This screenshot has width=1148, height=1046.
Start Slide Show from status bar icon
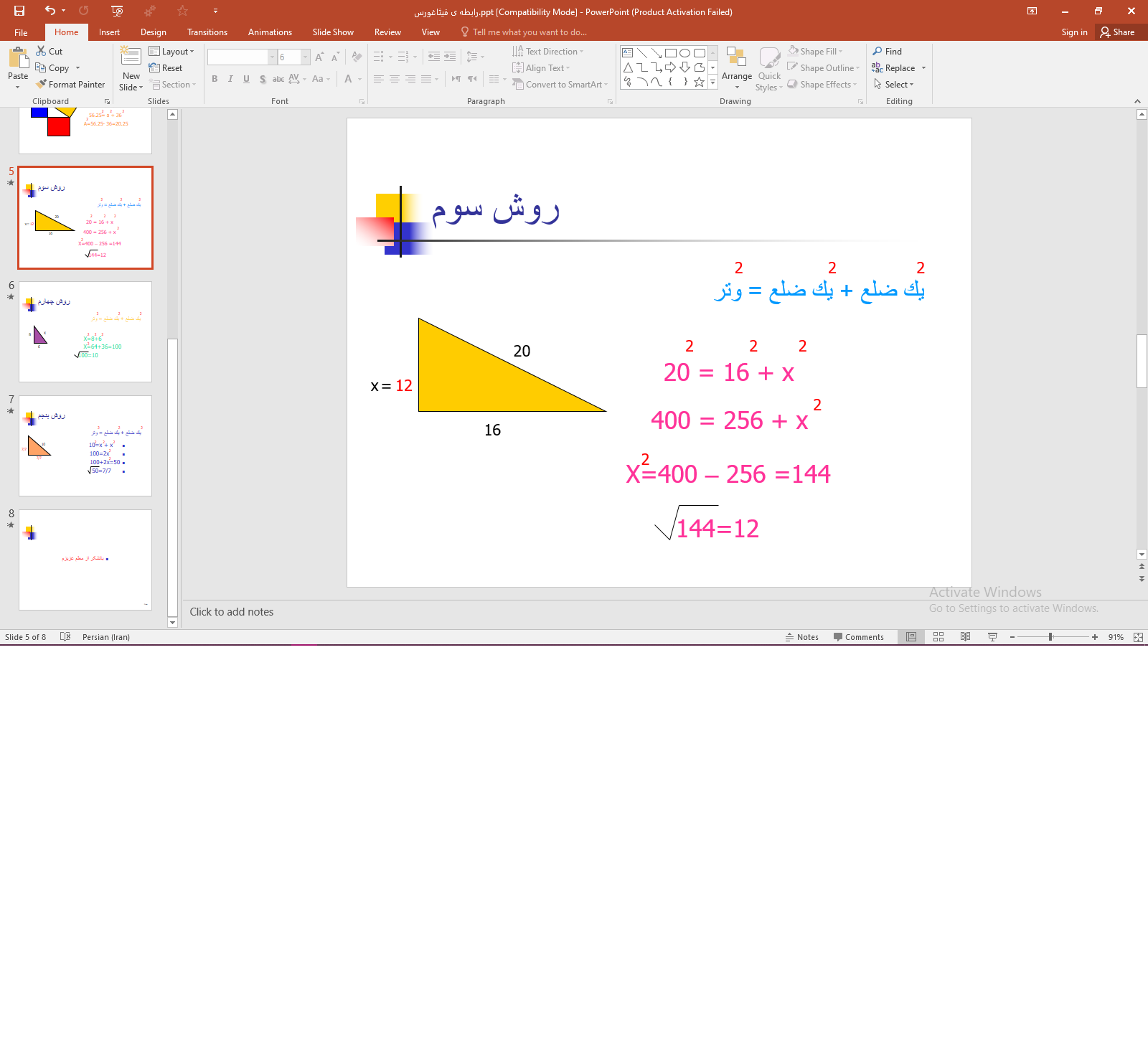click(992, 637)
